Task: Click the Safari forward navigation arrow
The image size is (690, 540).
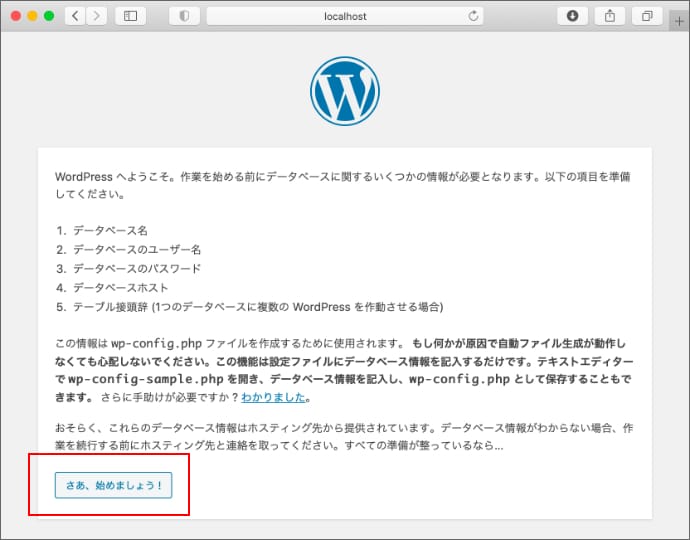Action: click(97, 16)
